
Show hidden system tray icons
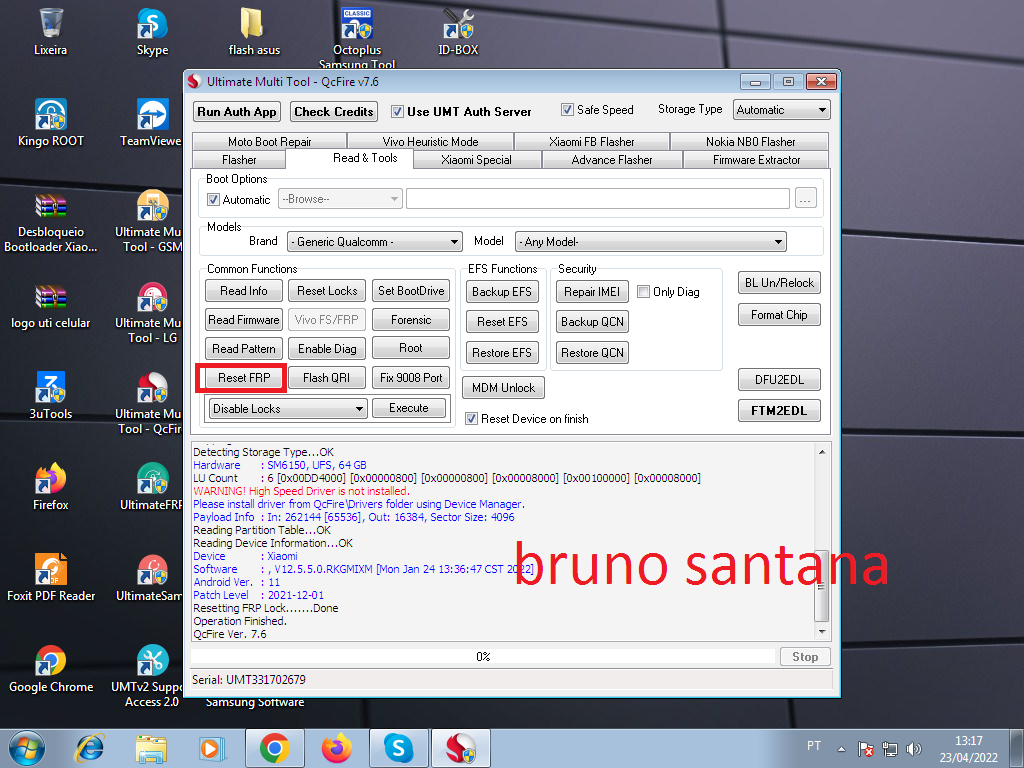[x=841, y=749]
